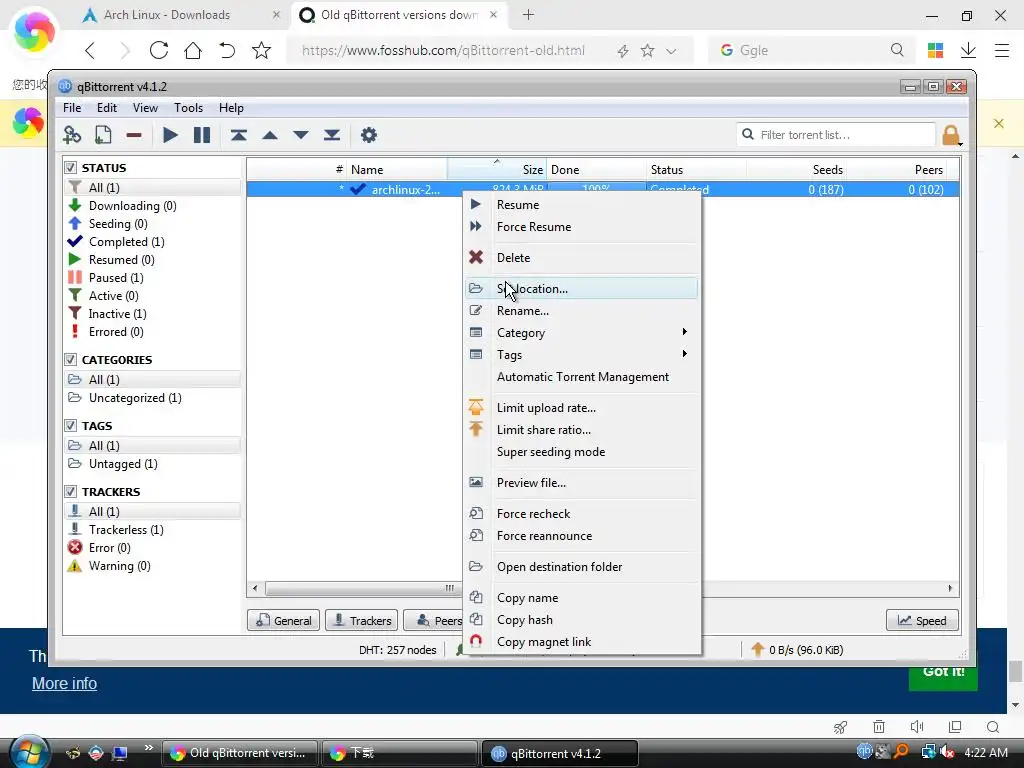Select Force recheck in the context menu
1024x768 pixels.
tap(581, 513)
